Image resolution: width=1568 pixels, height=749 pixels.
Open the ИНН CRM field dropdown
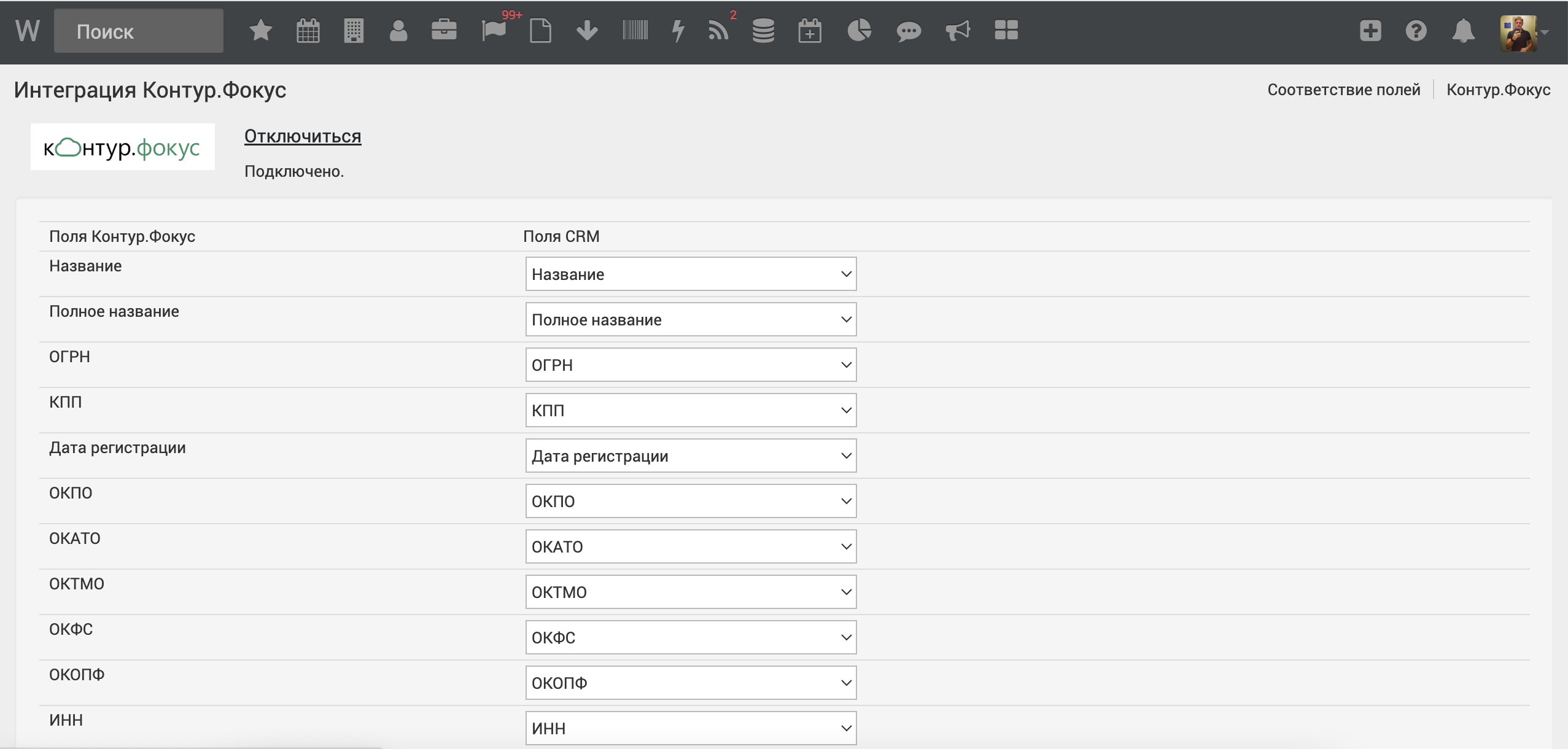[x=691, y=728]
